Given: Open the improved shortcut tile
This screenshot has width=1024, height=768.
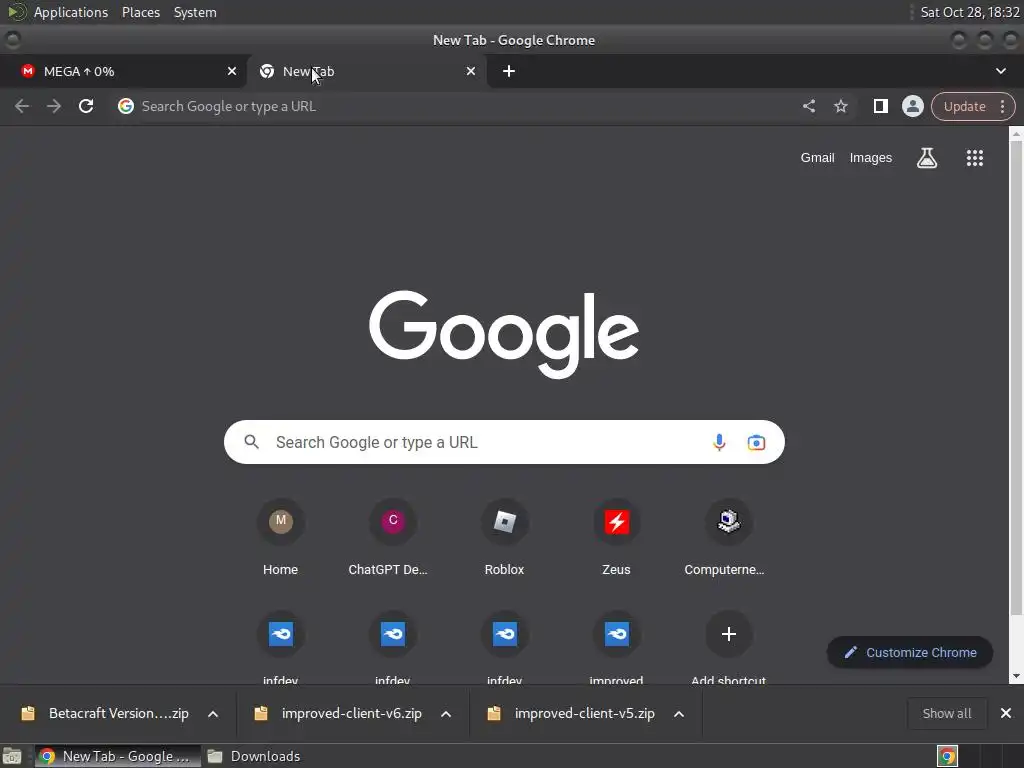Looking at the screenshot, I should point(616,645).
